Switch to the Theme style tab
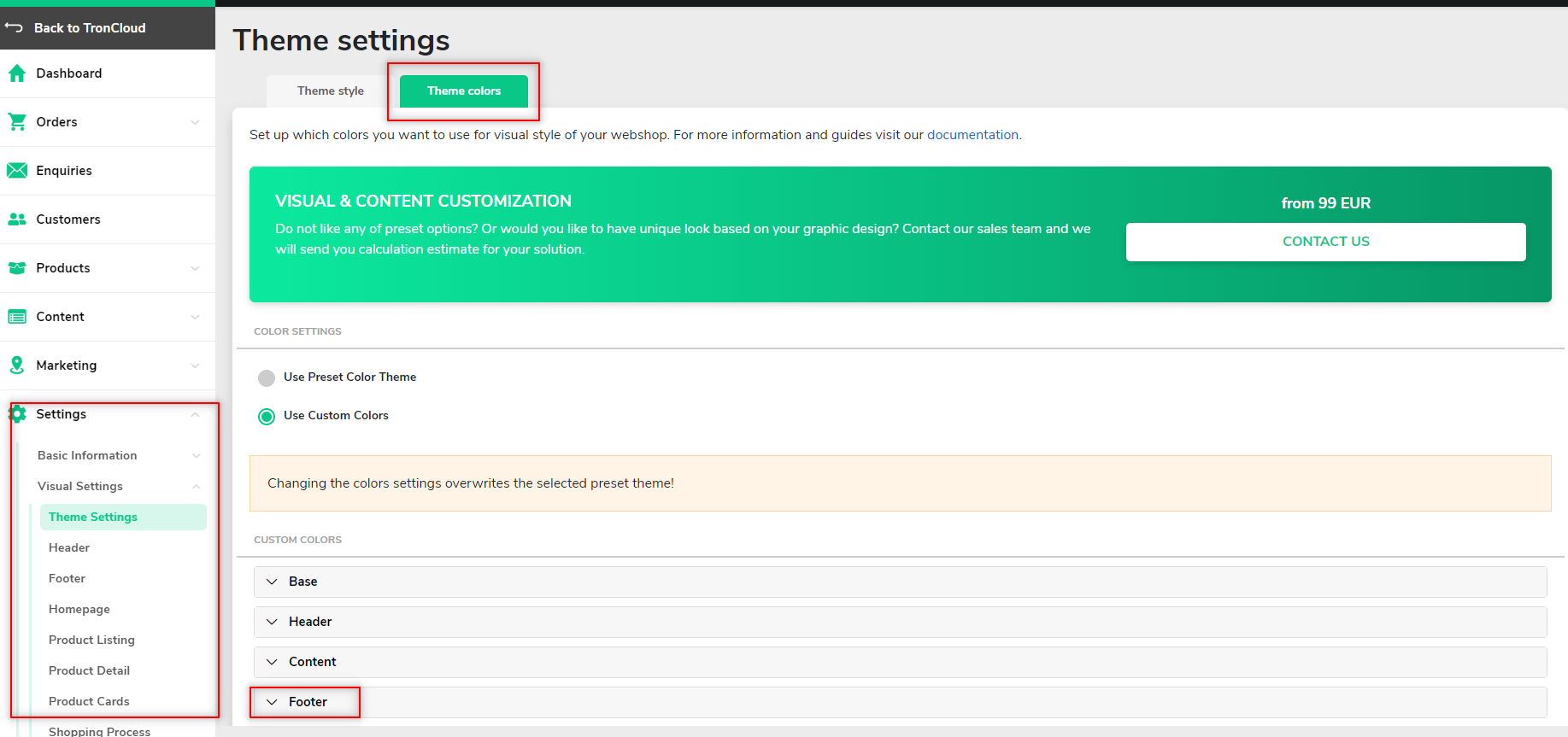The width and height of the screenshot is (1568, 737). (331, 91)
